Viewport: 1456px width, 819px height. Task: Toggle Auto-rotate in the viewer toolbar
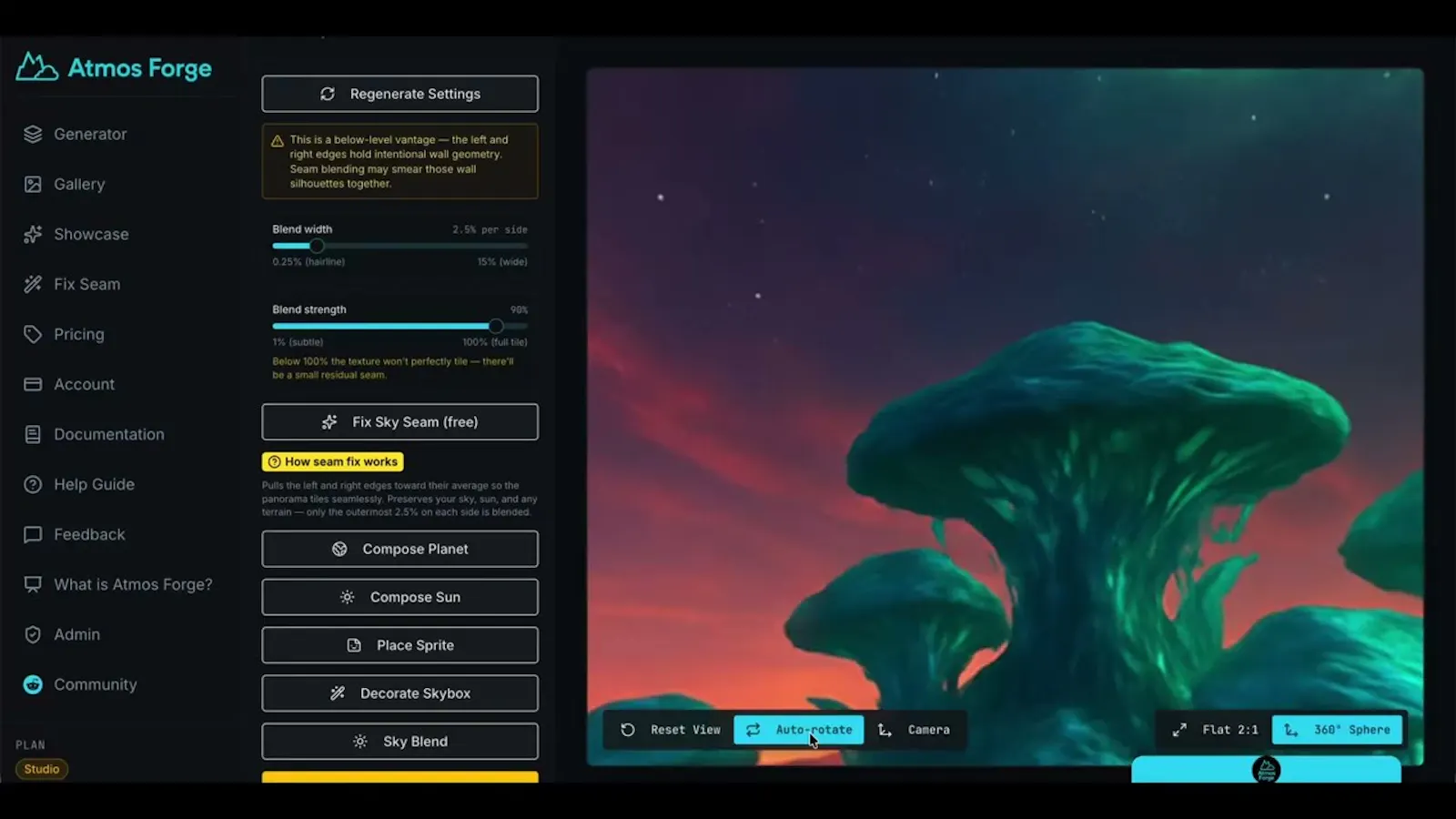(x=799, y=730)
